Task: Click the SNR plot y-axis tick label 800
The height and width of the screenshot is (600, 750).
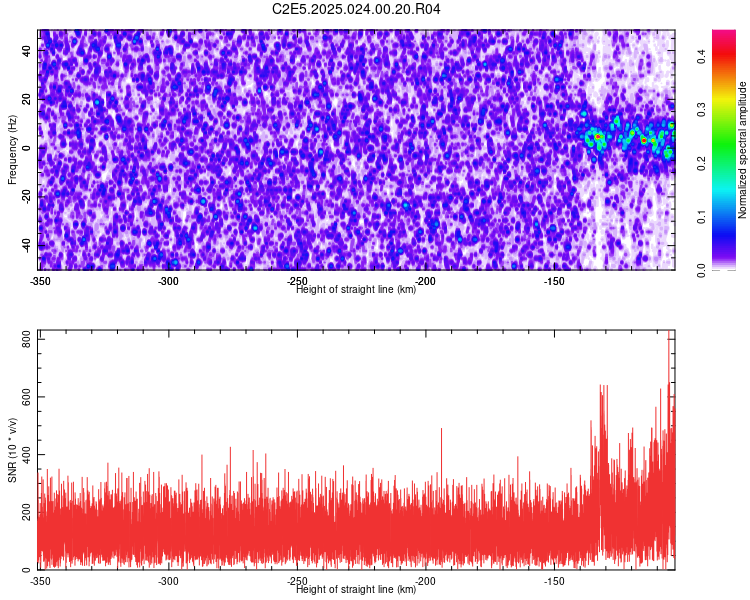Action: coord(27,340)
